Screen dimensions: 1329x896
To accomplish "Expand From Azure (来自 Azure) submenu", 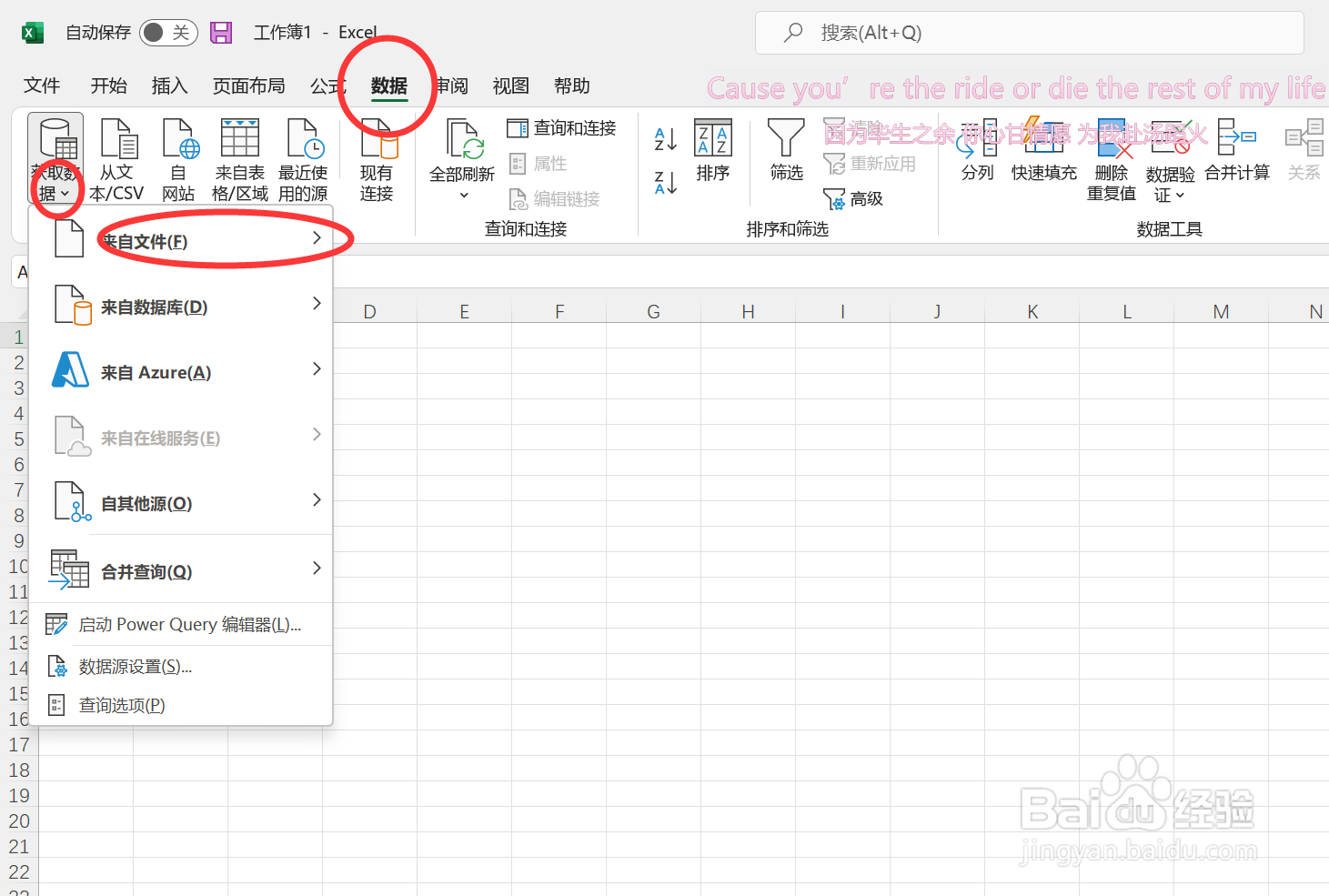I will [181, 372].
